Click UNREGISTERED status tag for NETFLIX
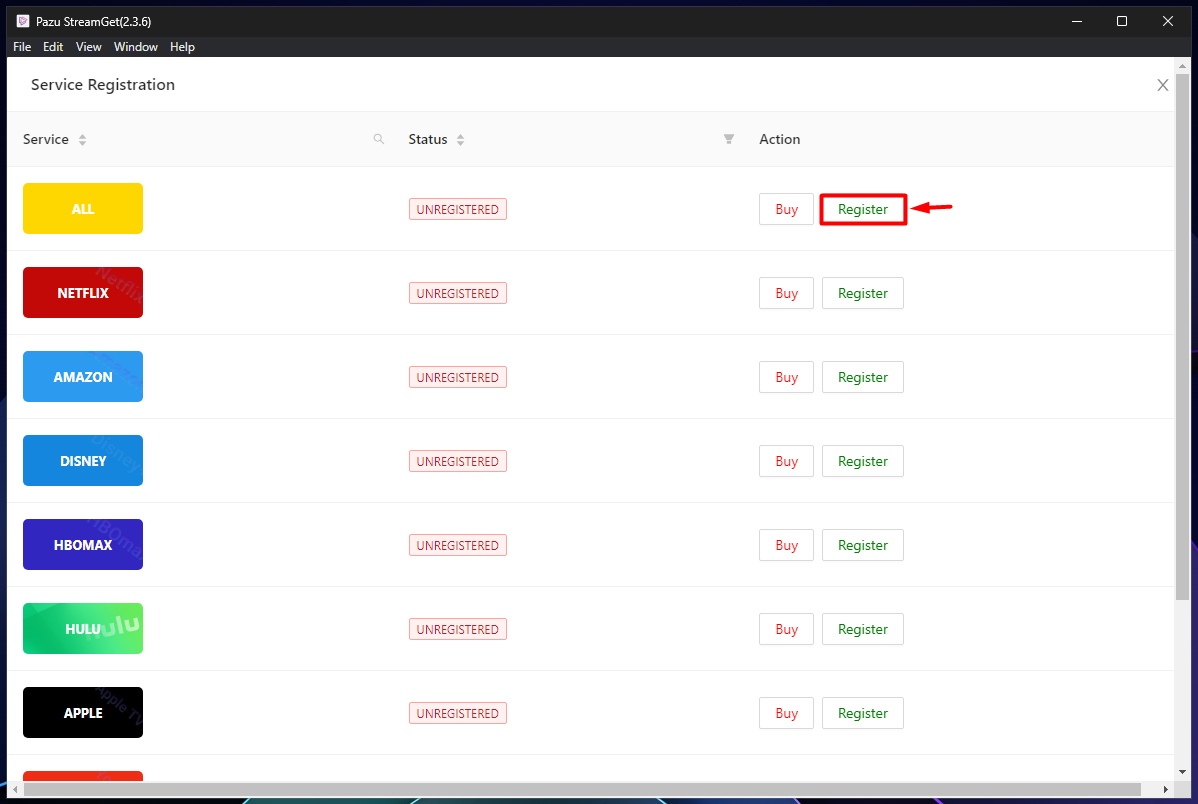The width and height of the screenshot is (1198, 804). coord(458,293)
